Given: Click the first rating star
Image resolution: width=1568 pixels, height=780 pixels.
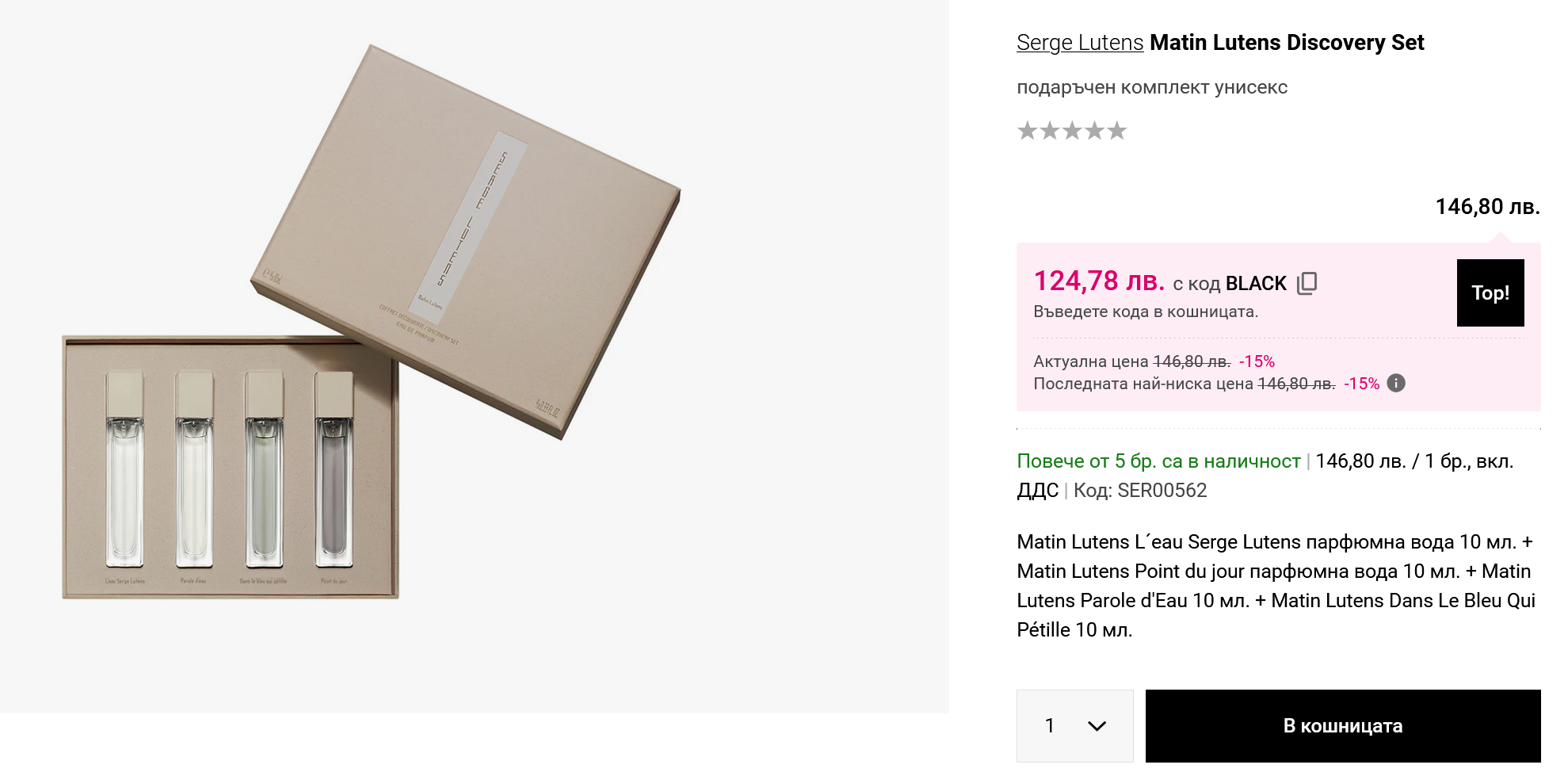Looking at the screenshot, I should point(1028,131).
